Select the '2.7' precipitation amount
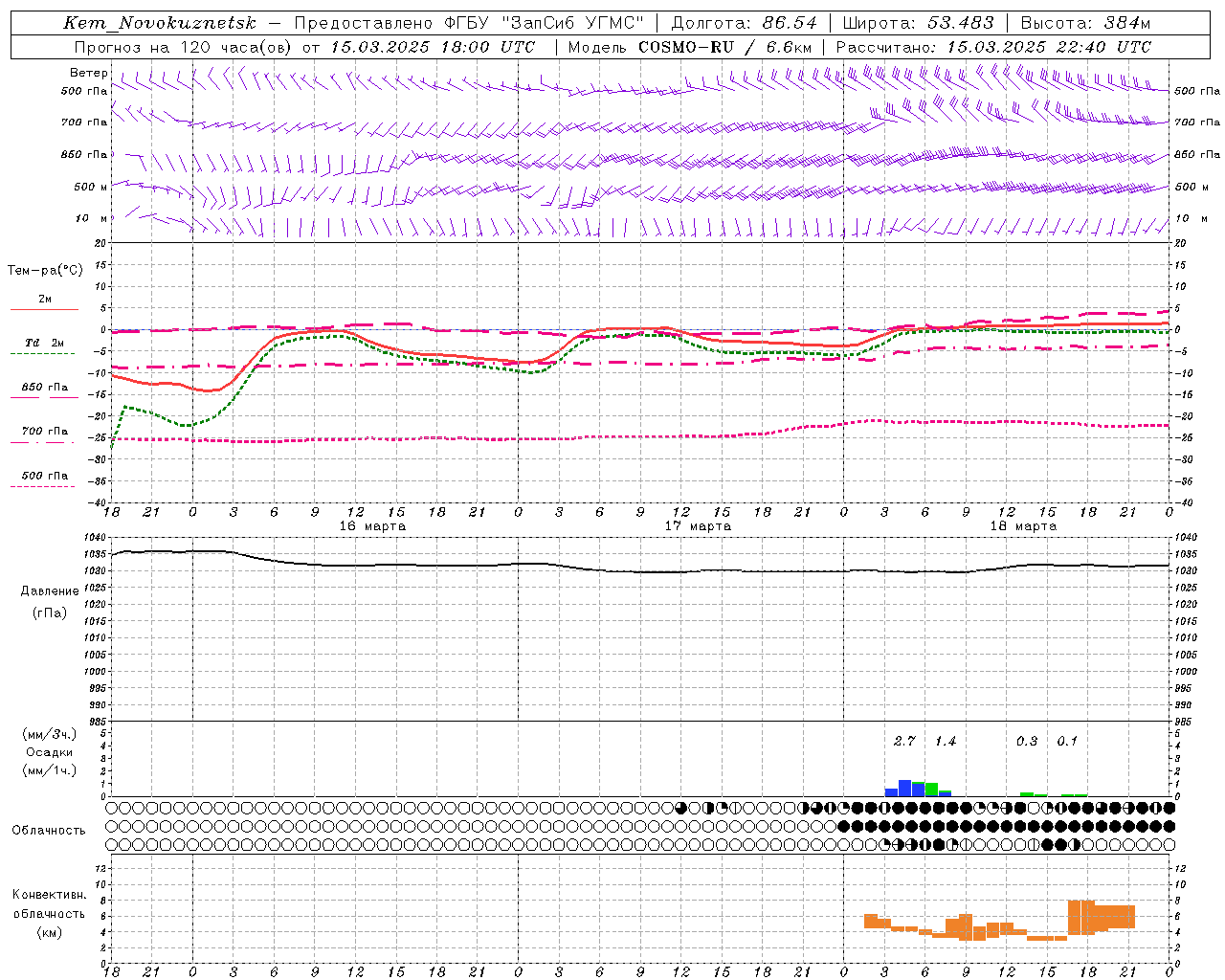This screenshot has height=980, width=1225. click(x=904, y=742)
